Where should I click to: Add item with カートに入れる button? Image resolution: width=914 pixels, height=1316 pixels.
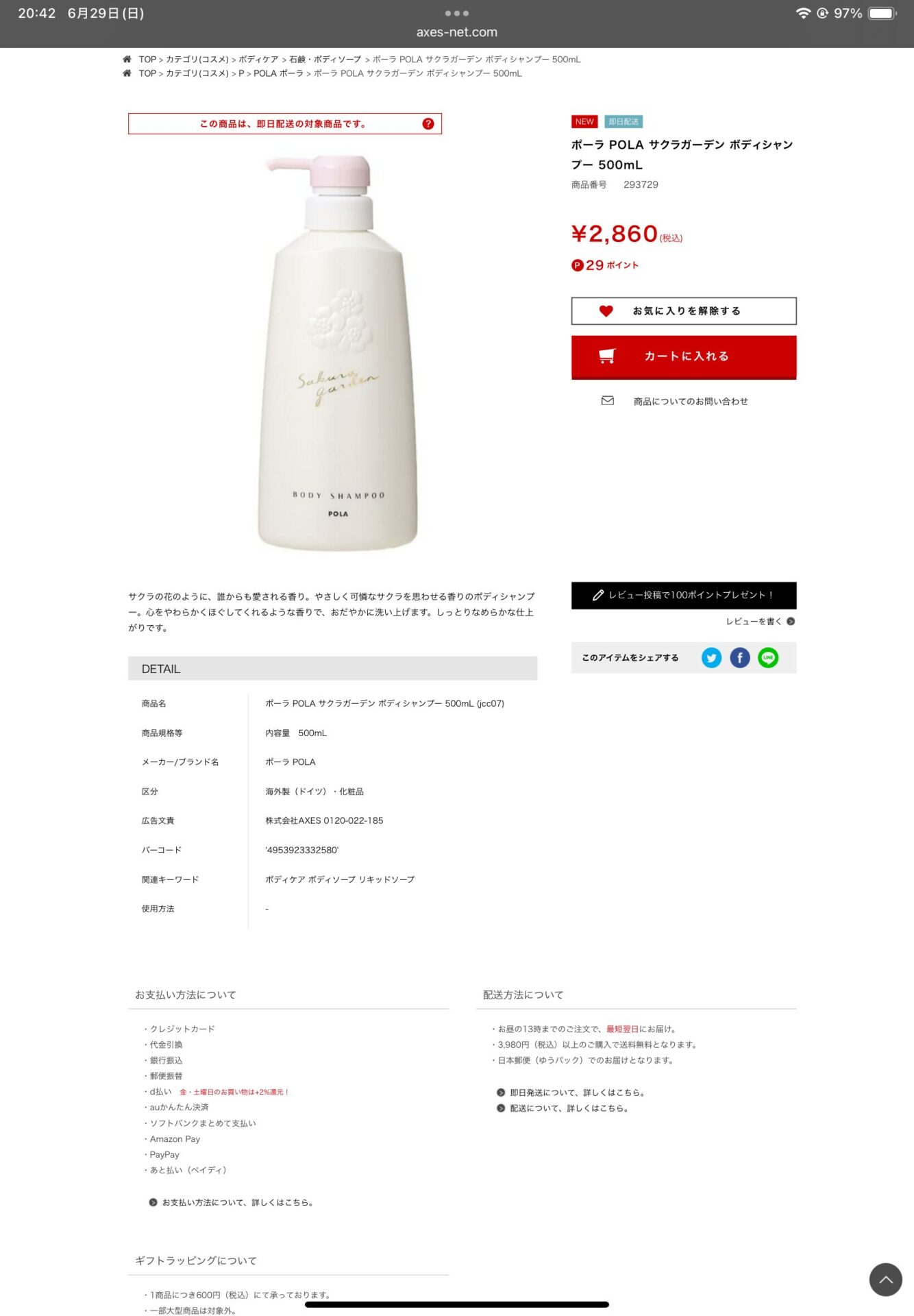coord(684,357)
